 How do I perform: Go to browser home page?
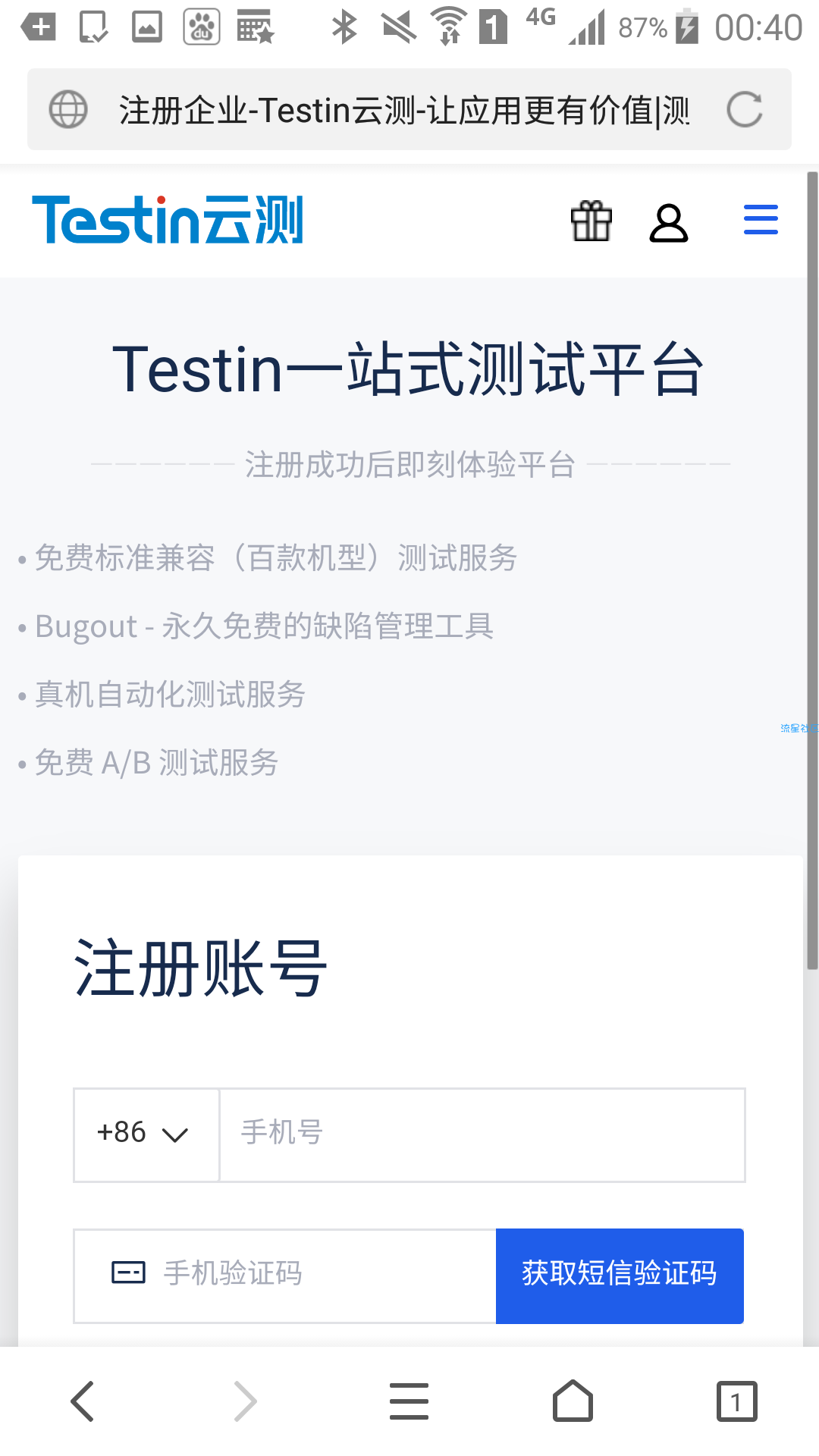tap(573, 1401)
